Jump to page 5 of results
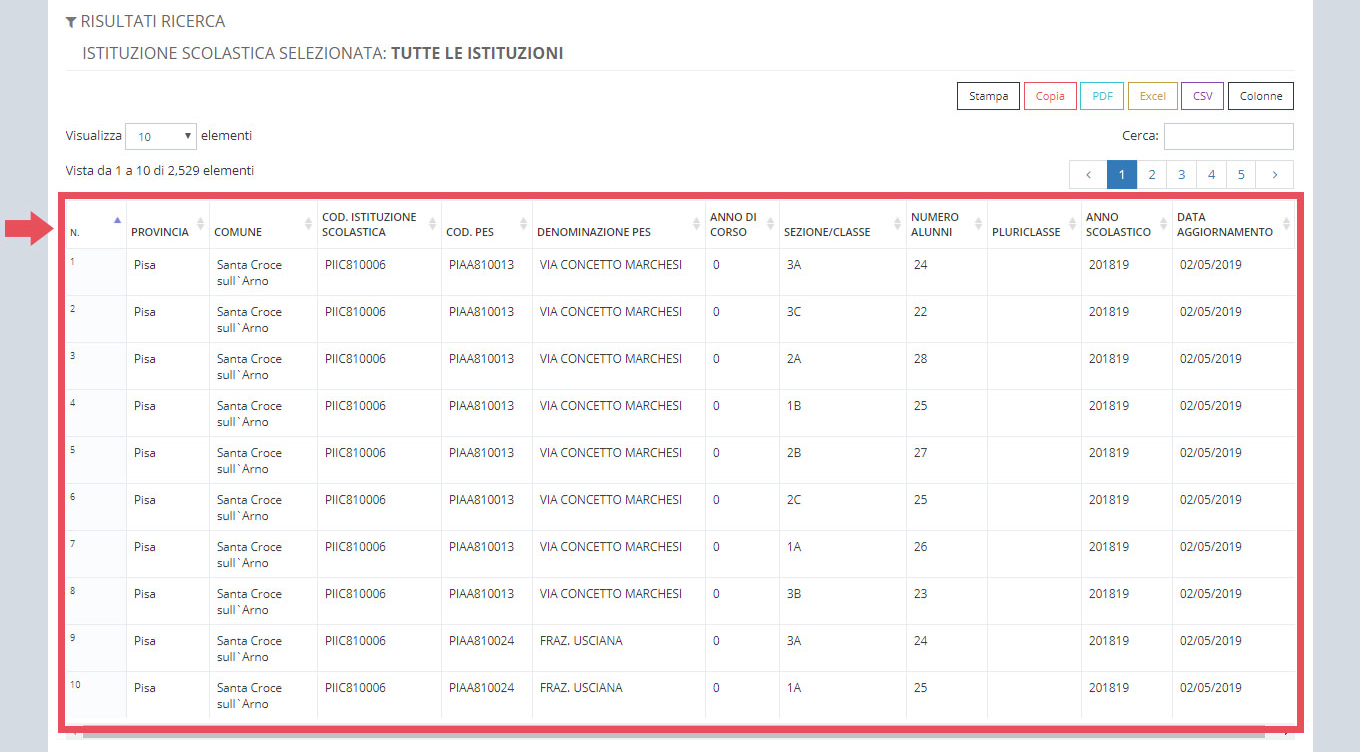 pos(1241,174)
